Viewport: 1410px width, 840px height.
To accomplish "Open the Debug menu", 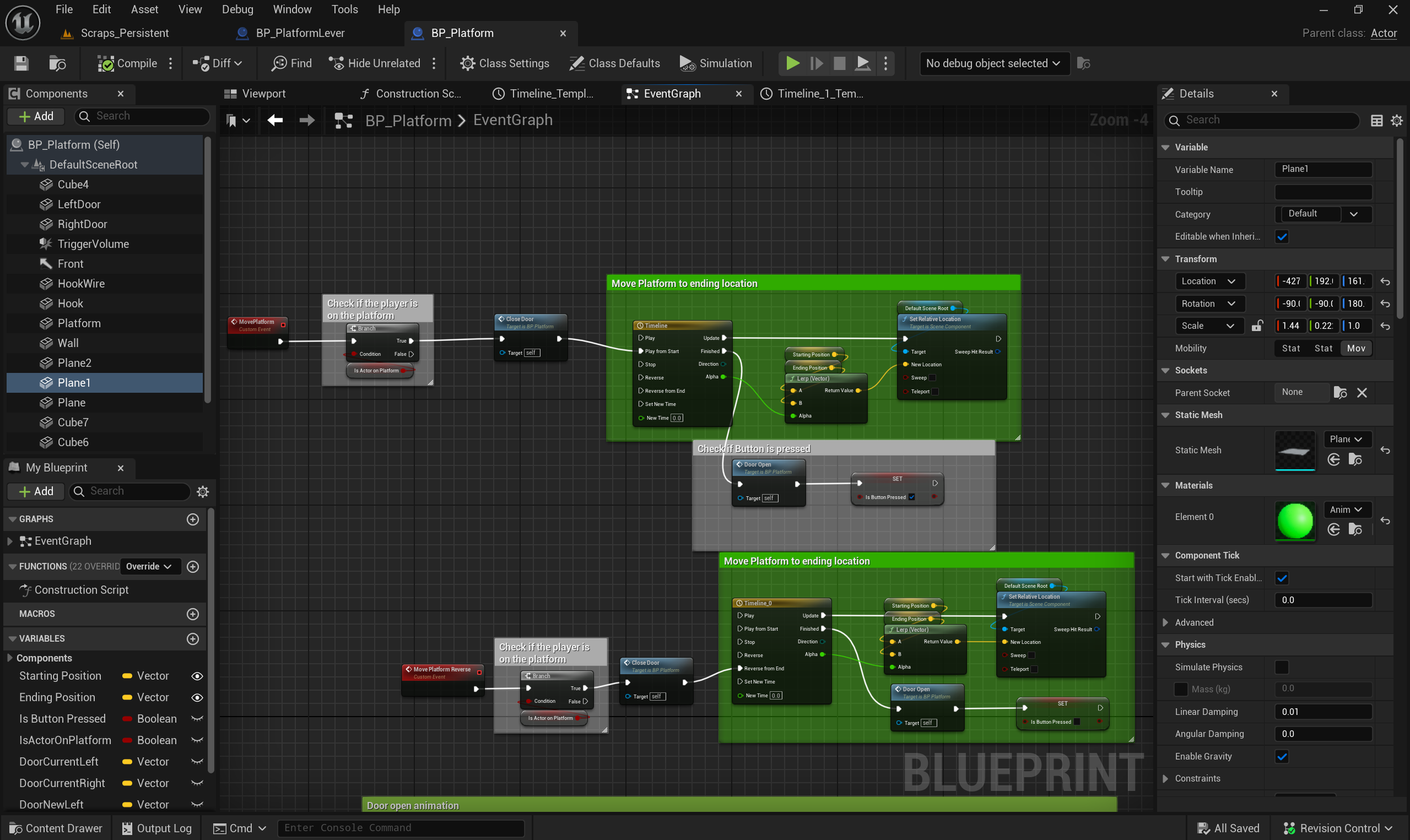I will coord(237,9).
